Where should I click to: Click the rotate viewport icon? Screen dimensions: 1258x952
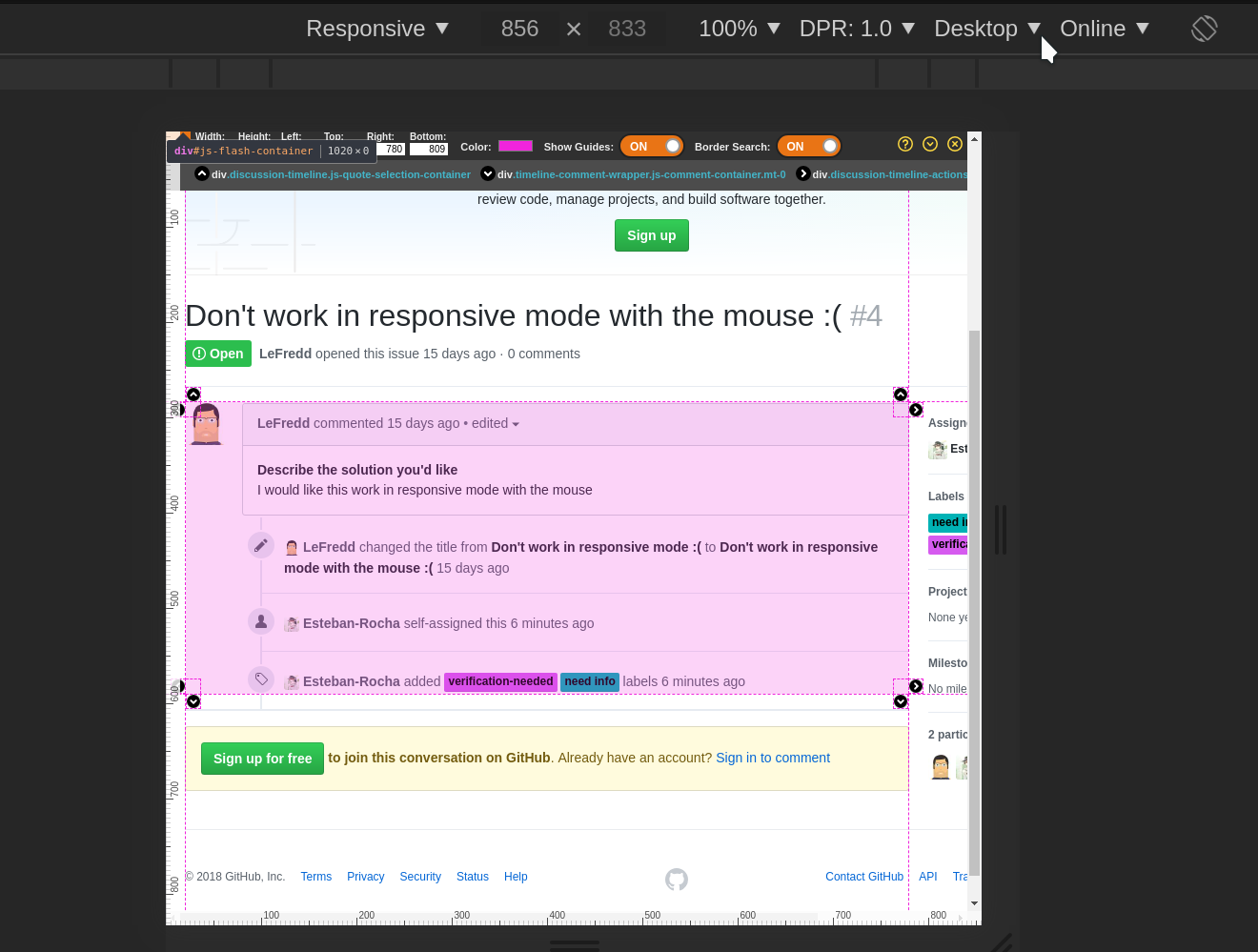(1205, 29)
